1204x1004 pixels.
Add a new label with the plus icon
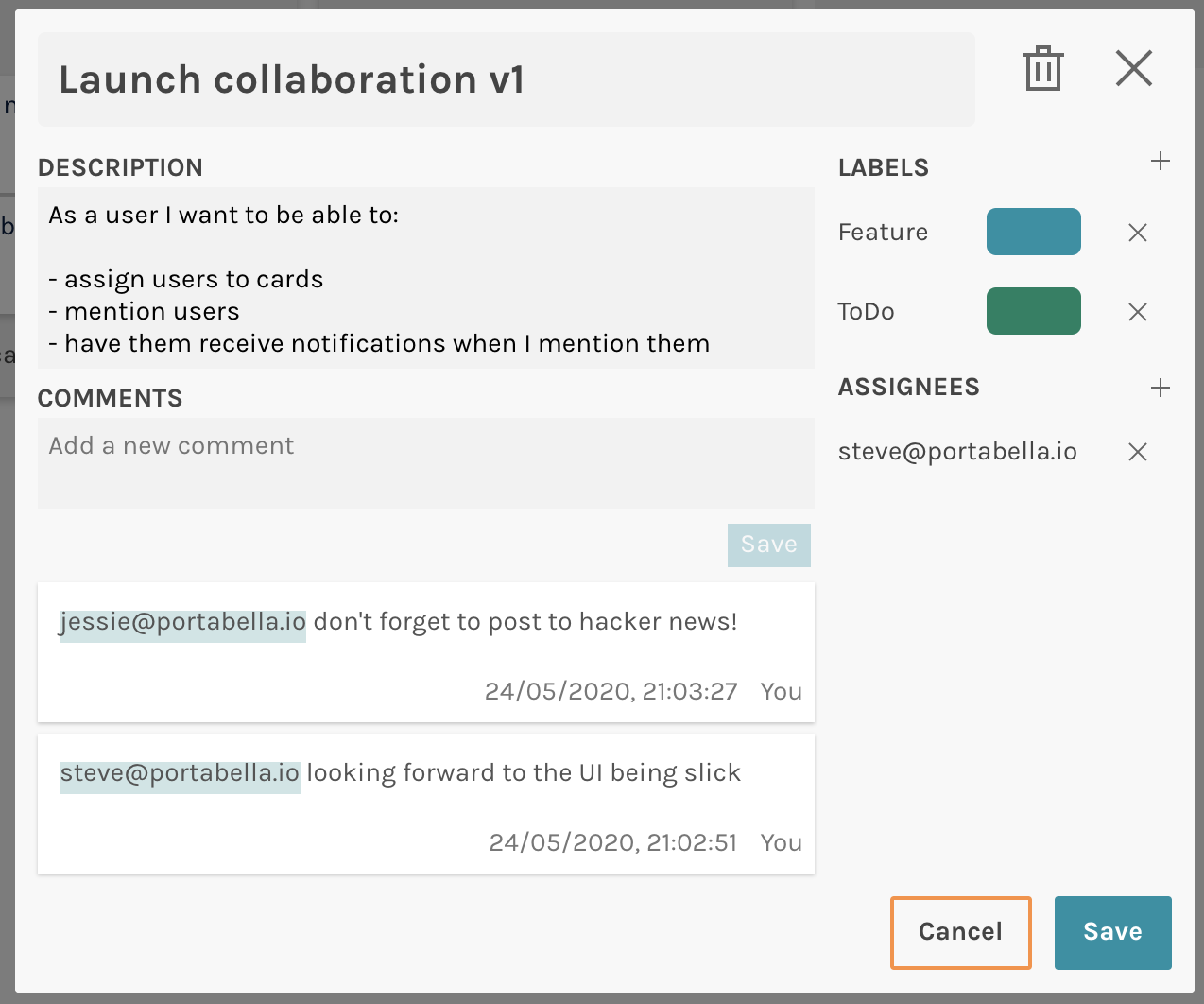point(1161,162)
